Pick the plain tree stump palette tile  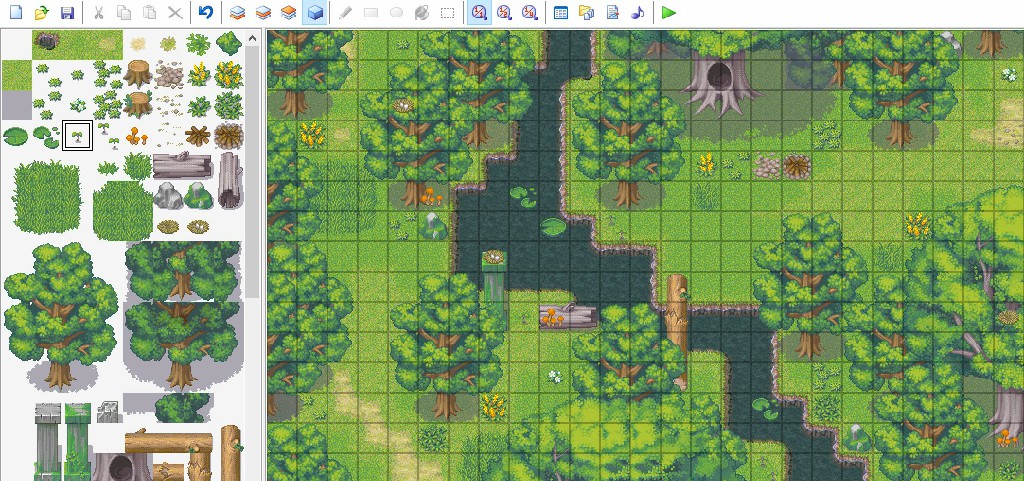pyautogui.click(x=138, y=74)
